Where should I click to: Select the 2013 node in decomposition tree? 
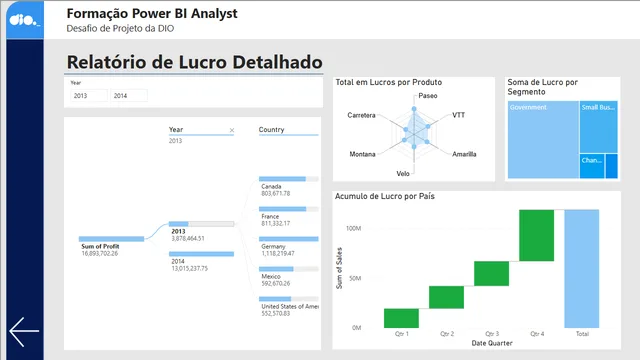point(201,224)
